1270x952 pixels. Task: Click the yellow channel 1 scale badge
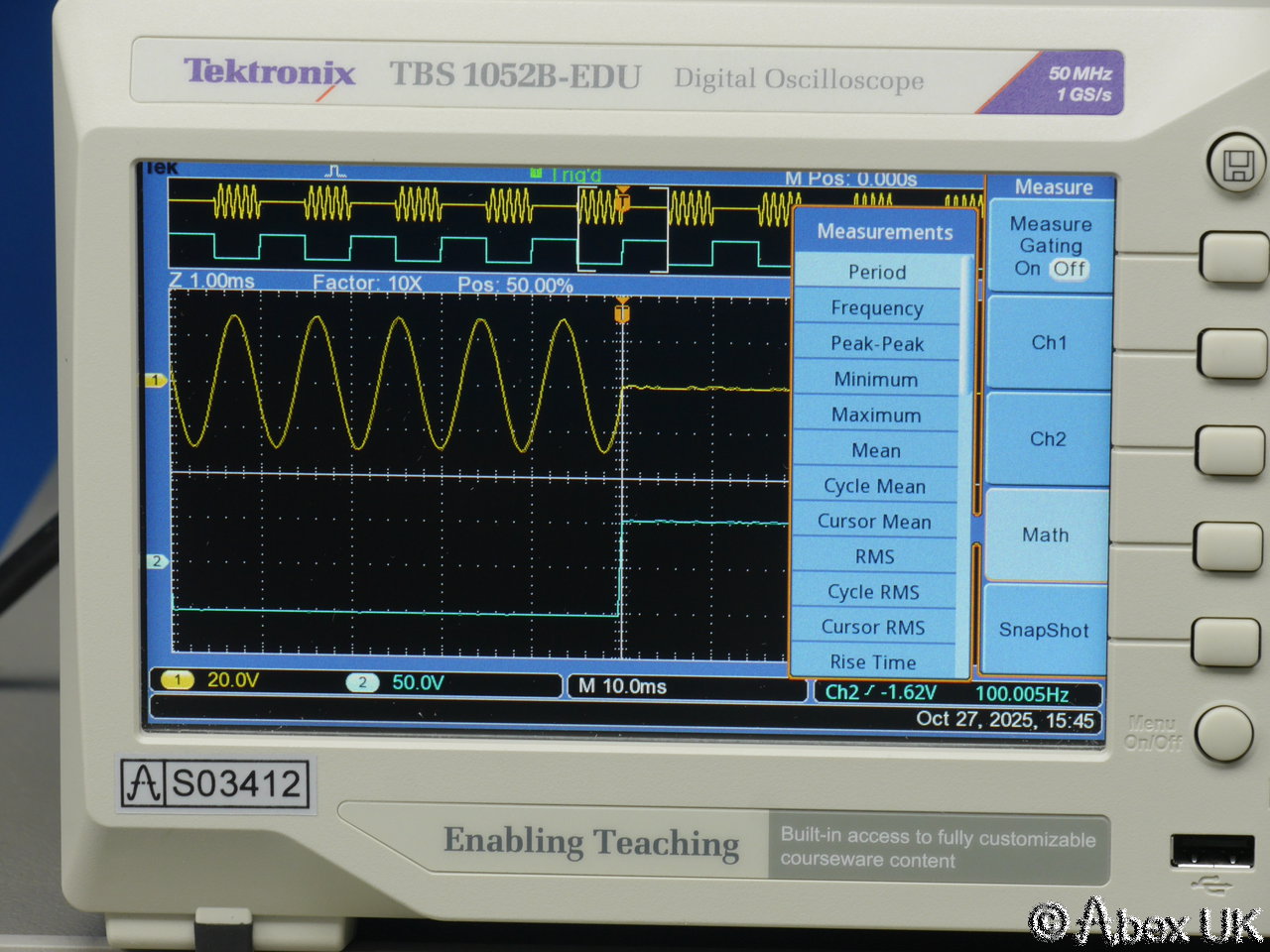pos(177,680)
